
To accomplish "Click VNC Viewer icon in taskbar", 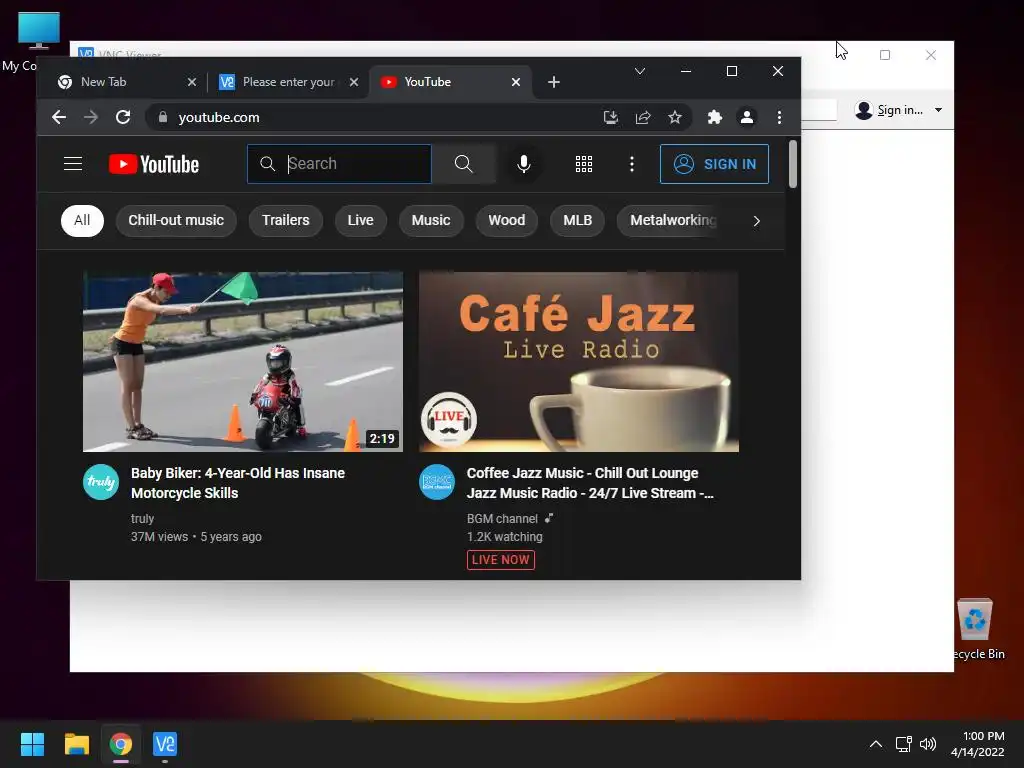I will click(165, 744).
